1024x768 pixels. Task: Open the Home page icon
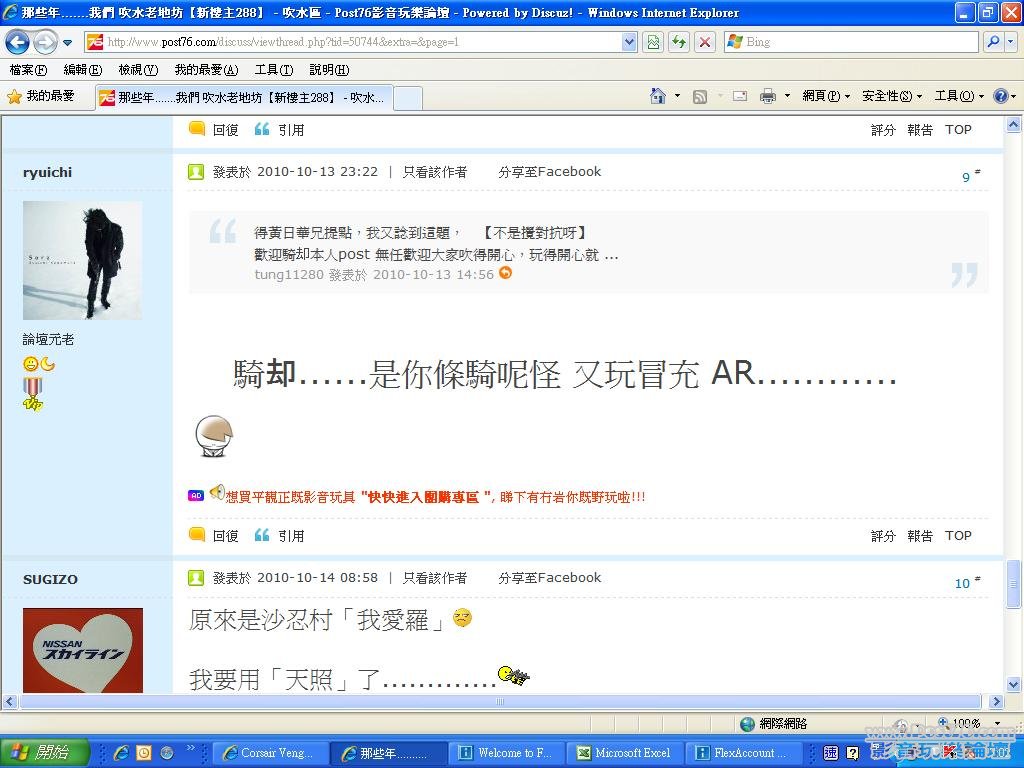[x=658, y=96]
